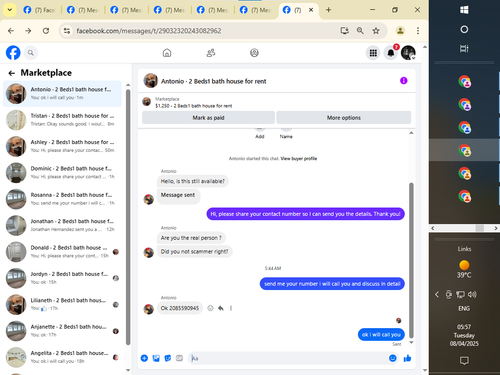
Task: Click the browser back arrow
Action: pyautogui.click(x=11, y=31)
